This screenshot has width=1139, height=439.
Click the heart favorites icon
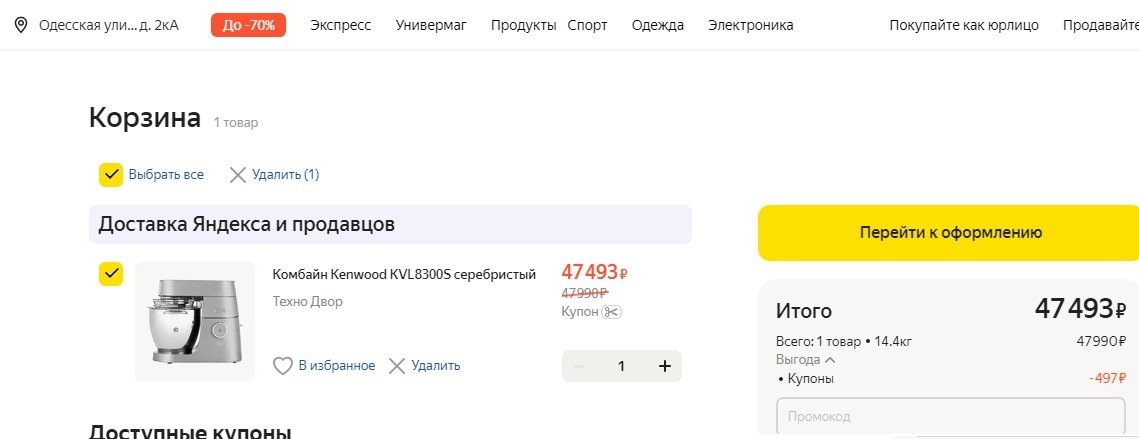point(283,366)
